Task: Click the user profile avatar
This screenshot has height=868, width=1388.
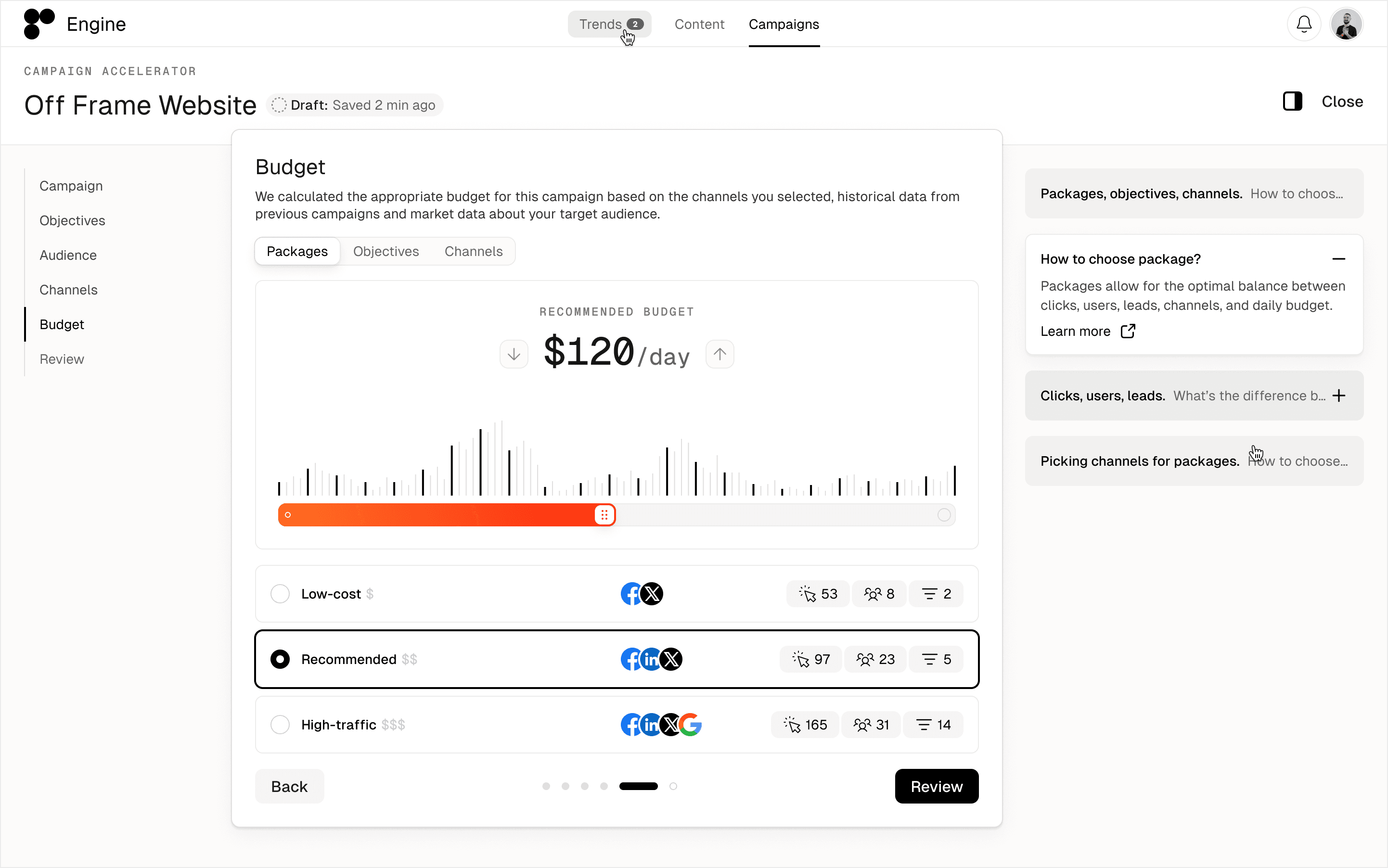Action: [x=1346, y=24]
